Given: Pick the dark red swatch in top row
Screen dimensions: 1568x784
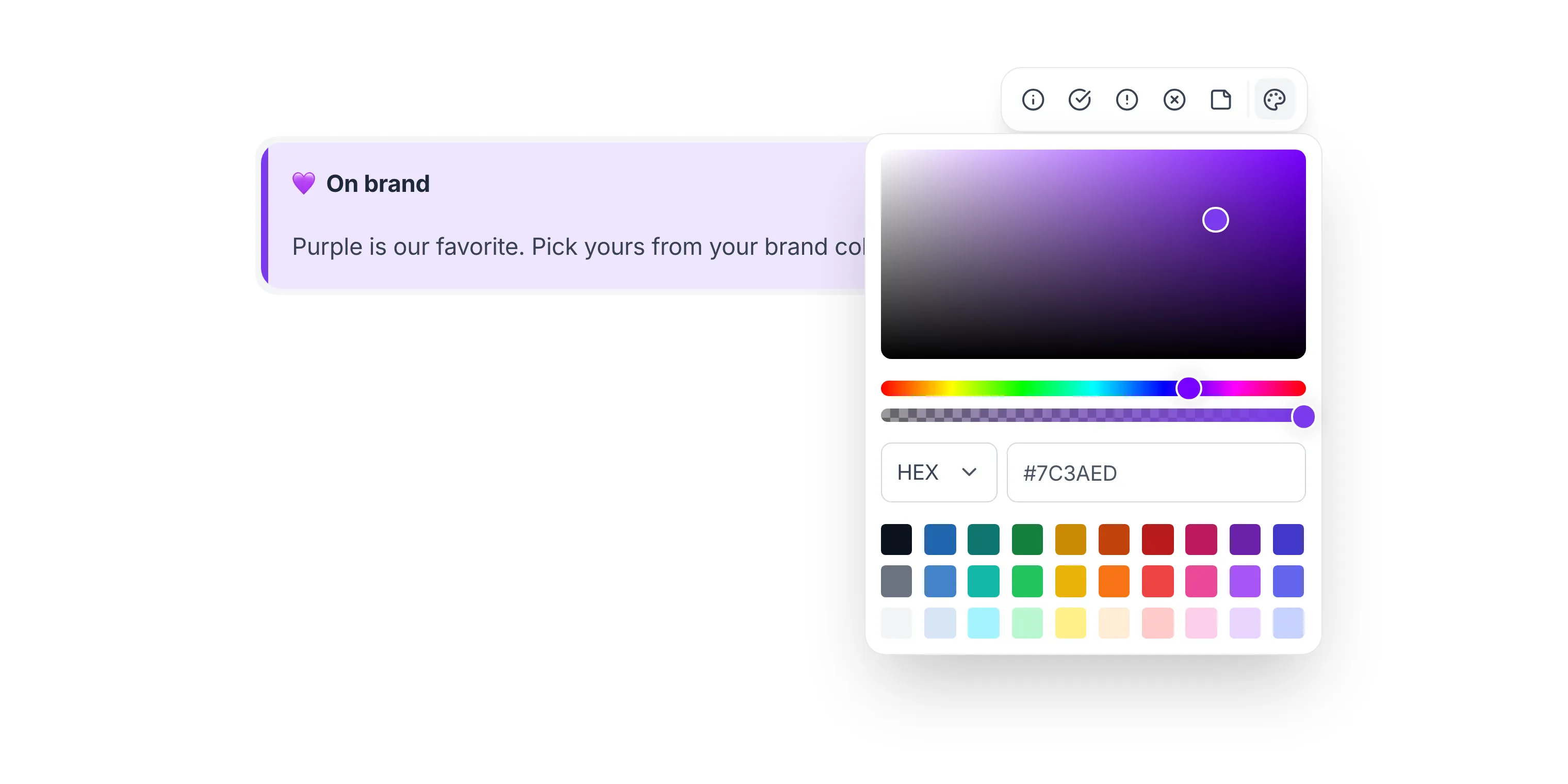Looking at the screenshot, I should point(1157,540).
